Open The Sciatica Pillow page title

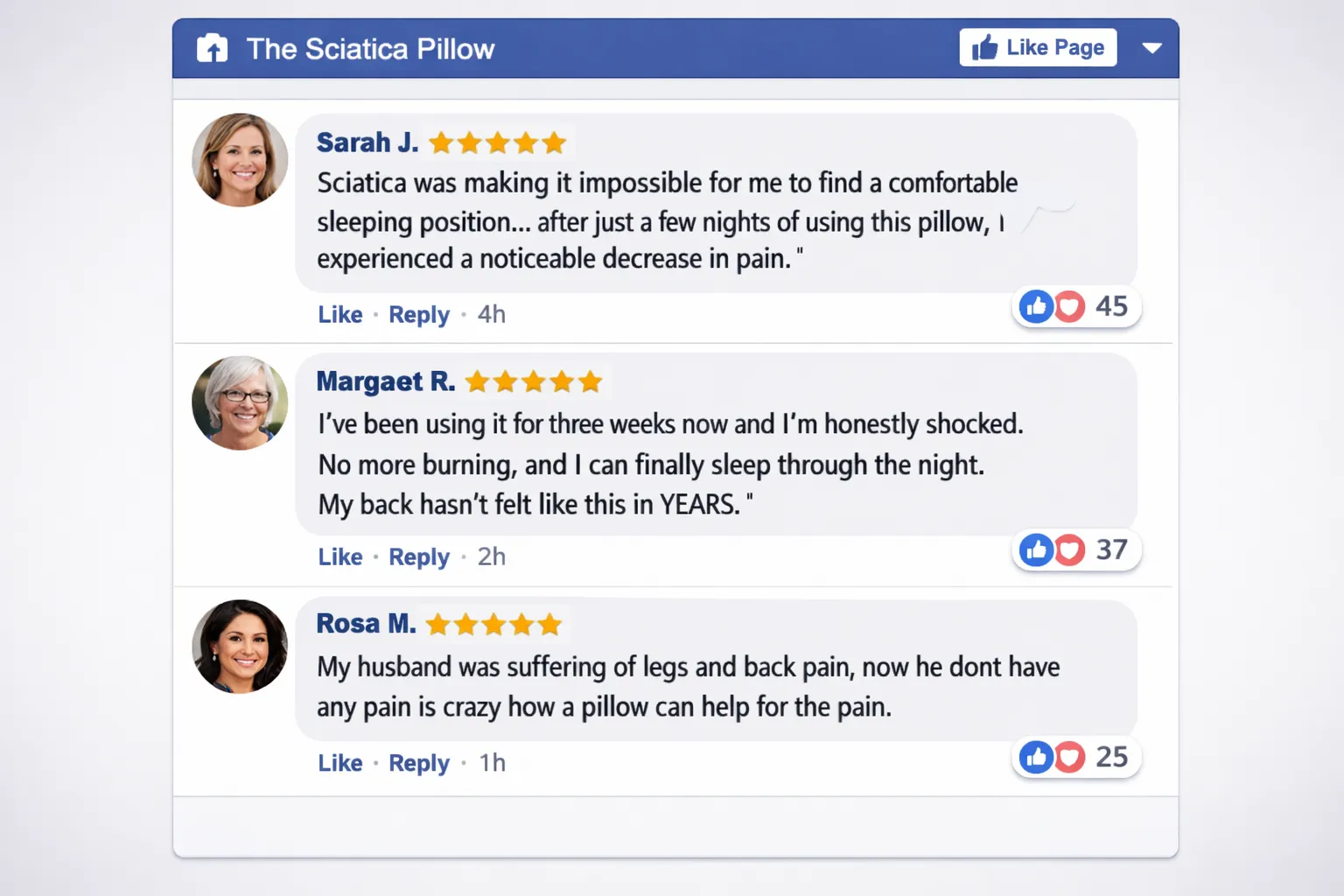[371, 49]
